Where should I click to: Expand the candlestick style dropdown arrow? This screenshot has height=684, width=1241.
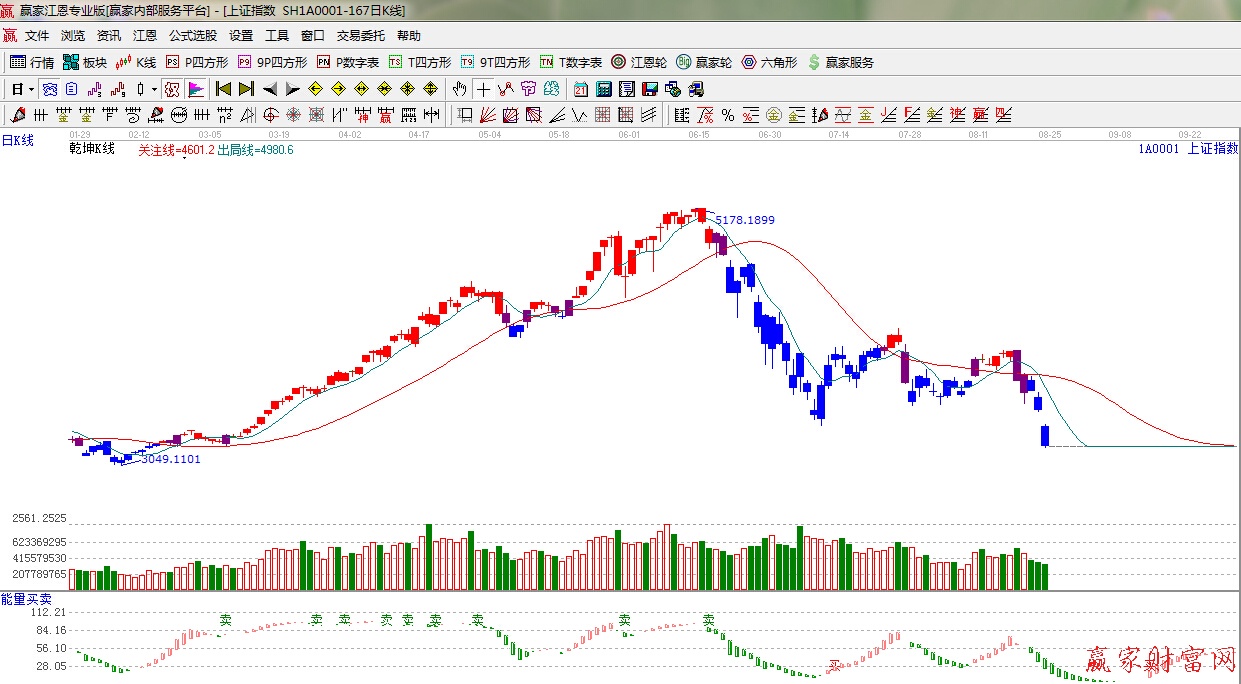153,89
